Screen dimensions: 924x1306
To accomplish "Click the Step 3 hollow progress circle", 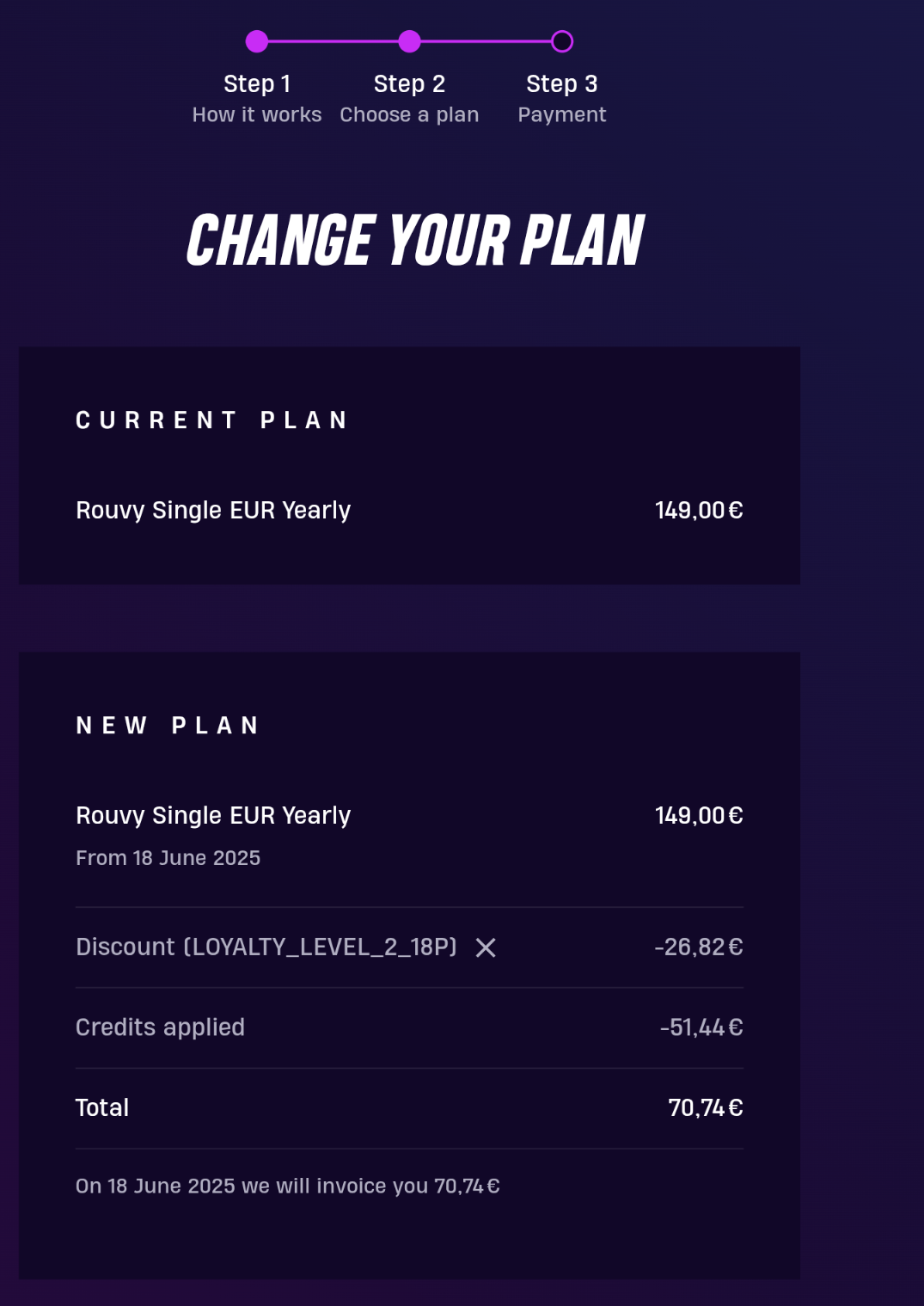I will (x=562, y=41).
